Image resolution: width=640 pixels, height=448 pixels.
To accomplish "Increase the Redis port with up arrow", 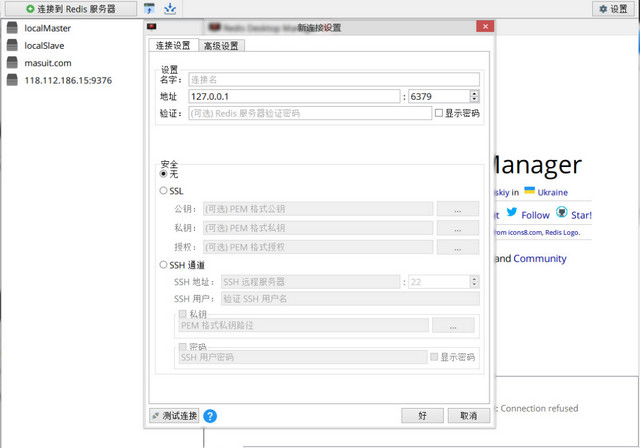I will (x=474, y=93).
